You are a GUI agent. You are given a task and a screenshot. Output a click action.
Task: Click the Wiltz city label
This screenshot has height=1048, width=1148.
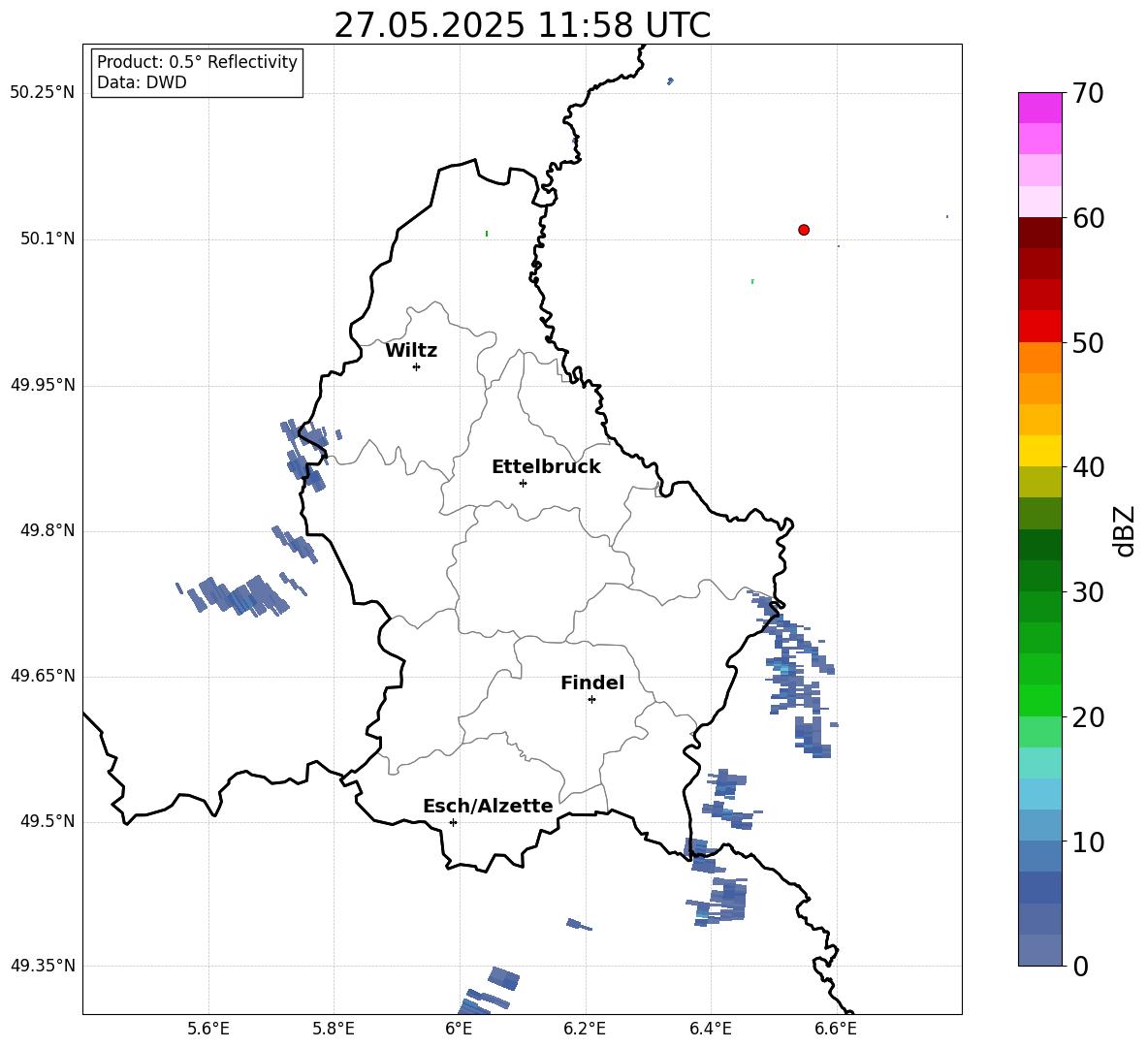[x=411, y=351]
